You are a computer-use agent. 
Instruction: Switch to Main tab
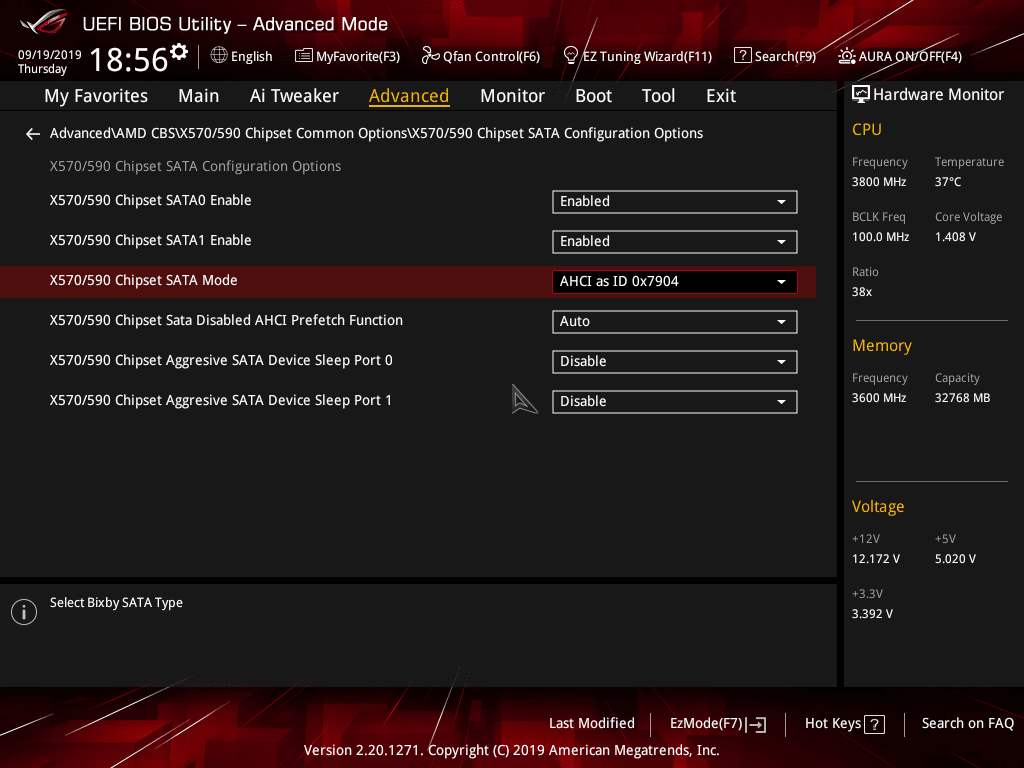coord(199,96)
